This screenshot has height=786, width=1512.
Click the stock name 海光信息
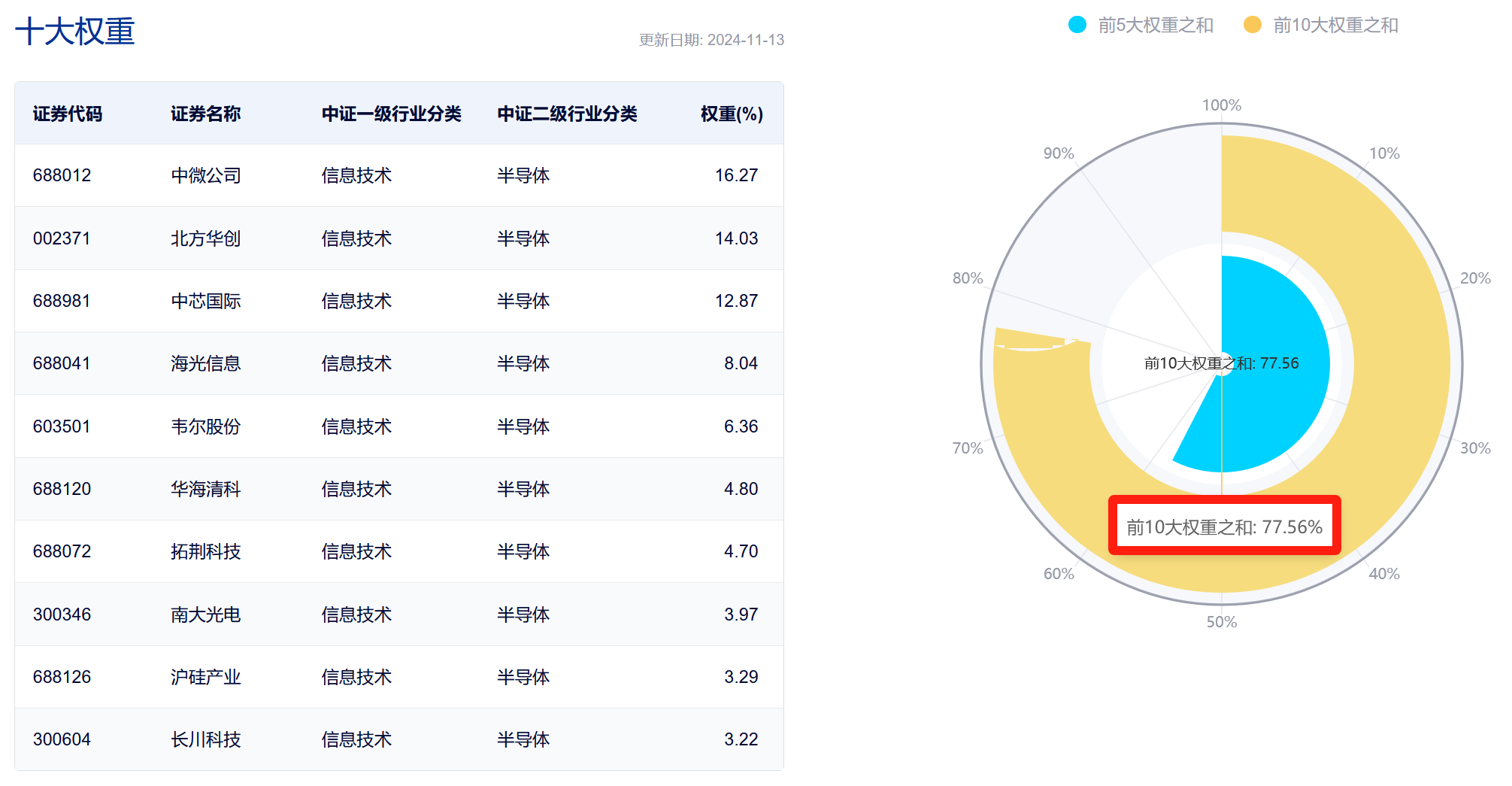pyautogui.click(x=205, y=363)
